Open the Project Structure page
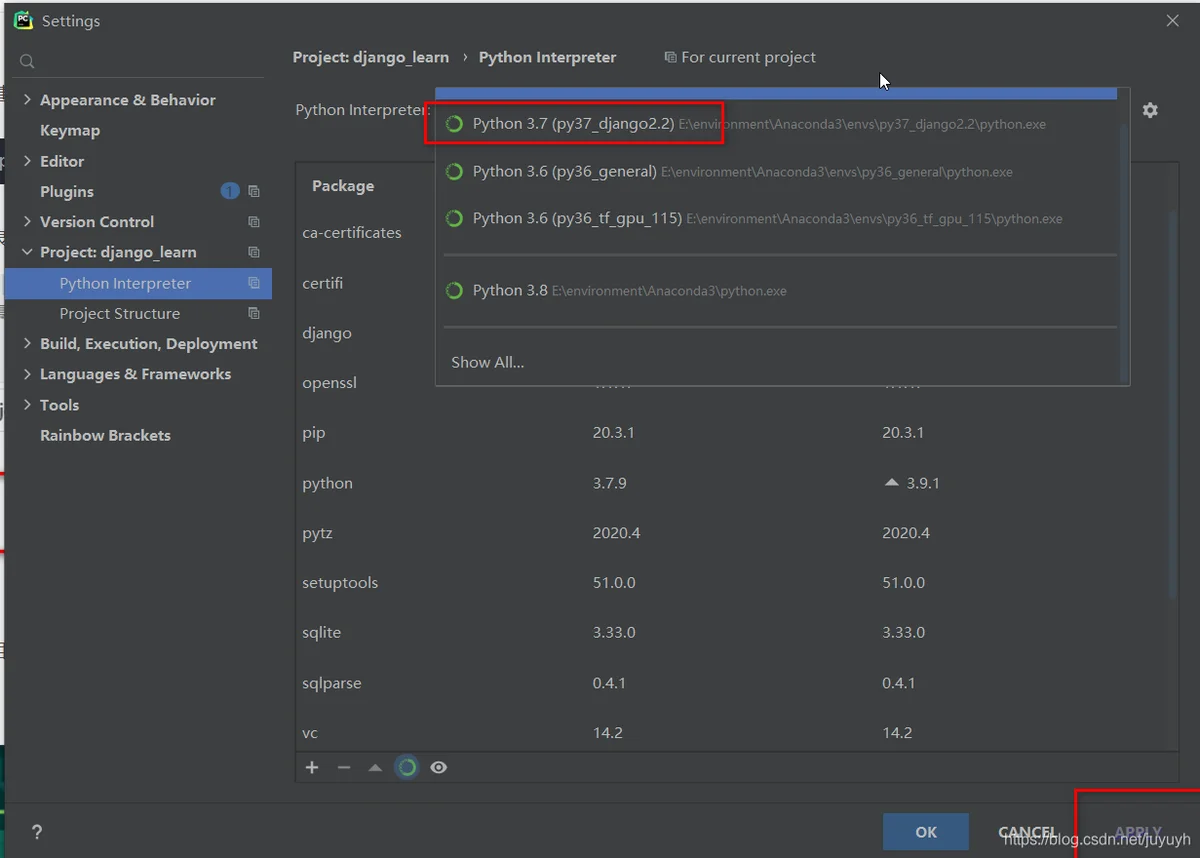The image size is (1200, 858). click(x=120, y=313)
